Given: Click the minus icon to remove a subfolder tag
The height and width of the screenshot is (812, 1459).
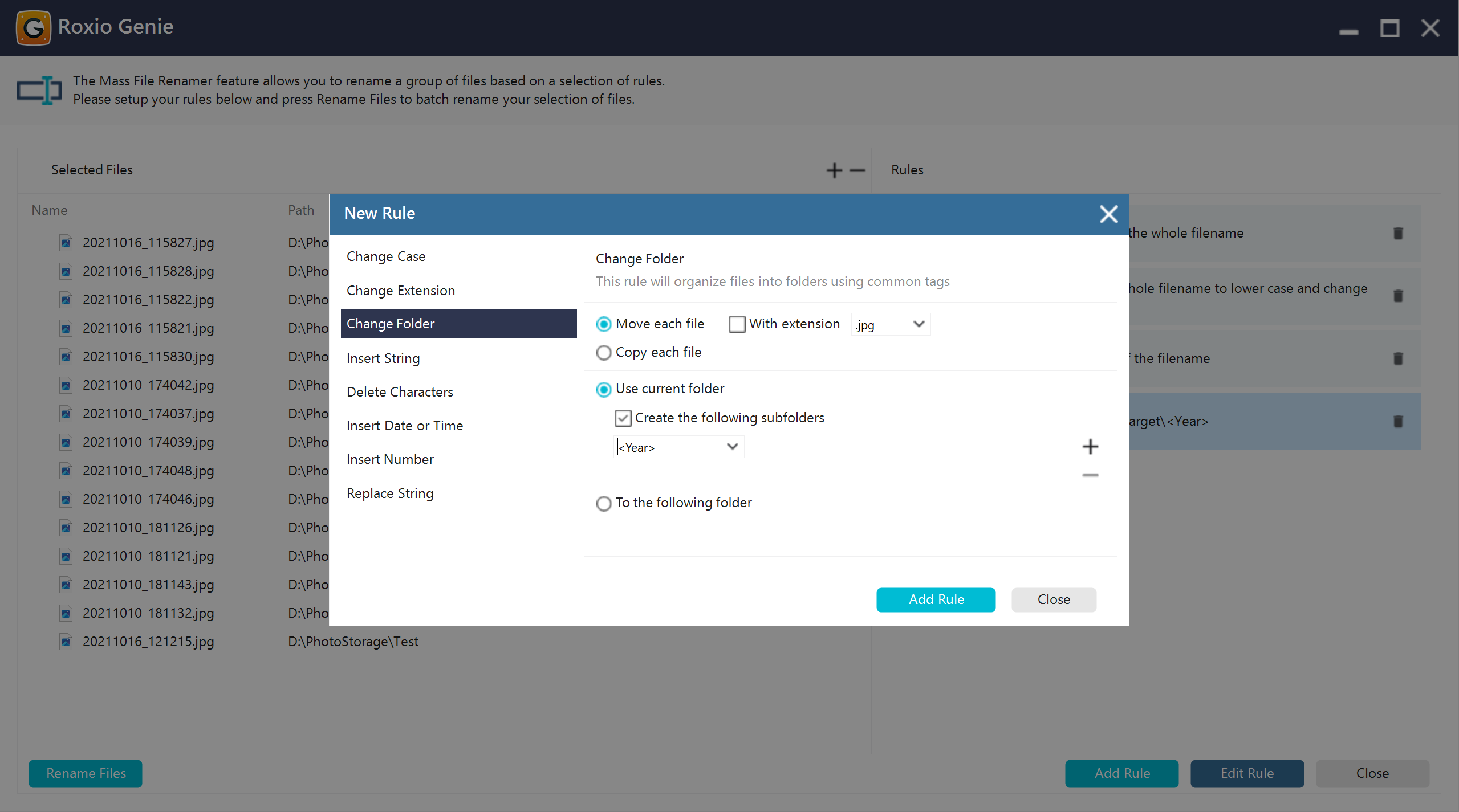Looking at the screenshot, I should click(1090, 475).
